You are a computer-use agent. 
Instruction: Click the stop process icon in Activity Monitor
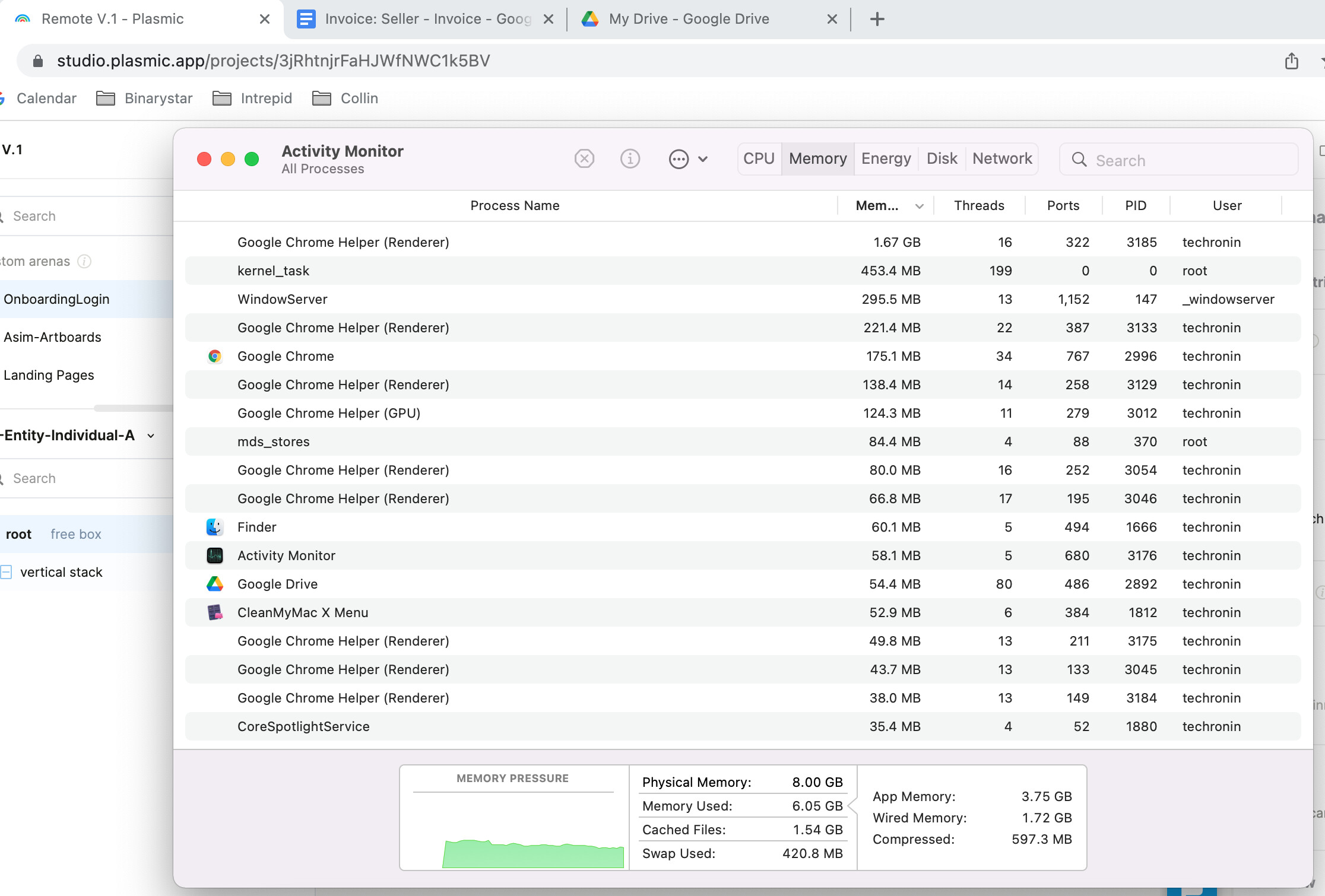[584, 159]
